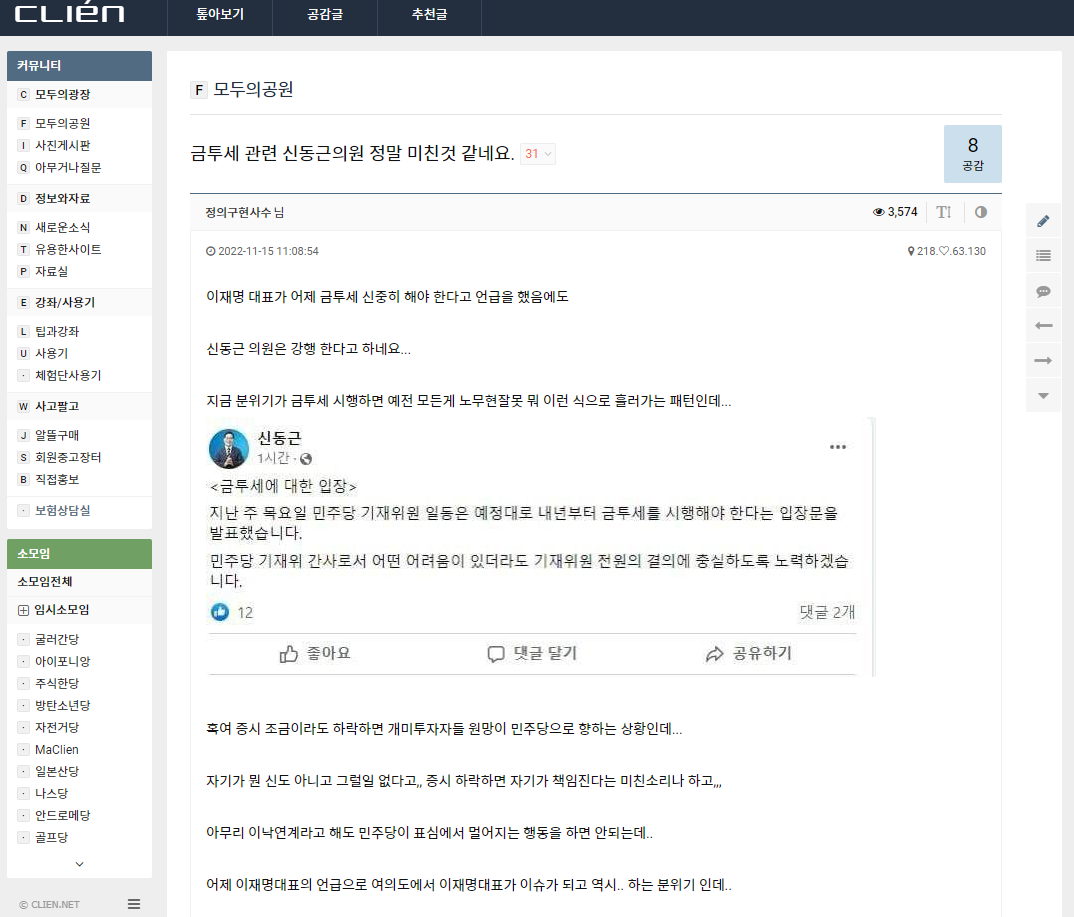This screenshot has height=917, width=1074.
Task: Open 강좌/사용기 section
Action: point(65,303)
